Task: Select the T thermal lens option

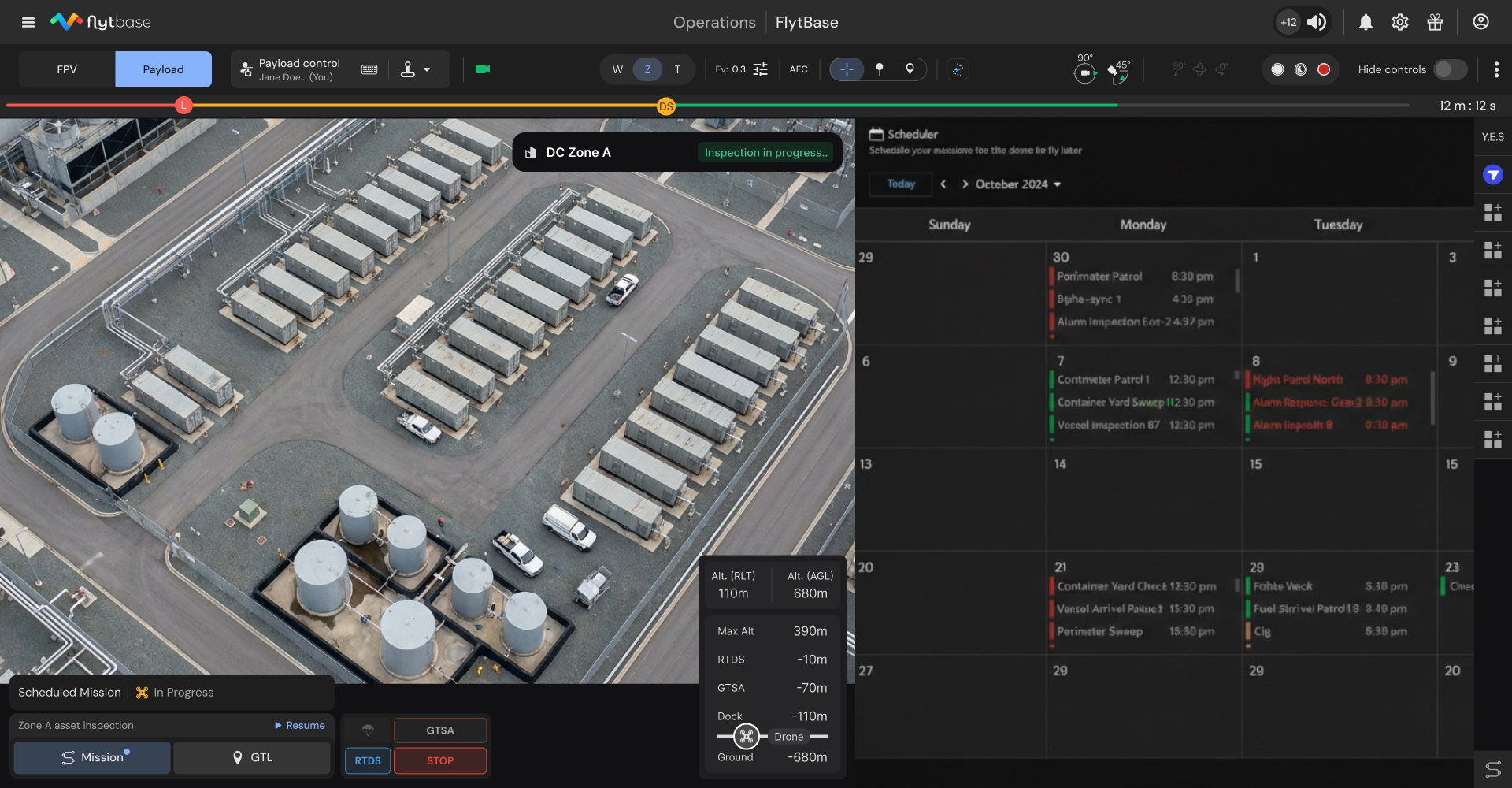Action: (677, 69)
